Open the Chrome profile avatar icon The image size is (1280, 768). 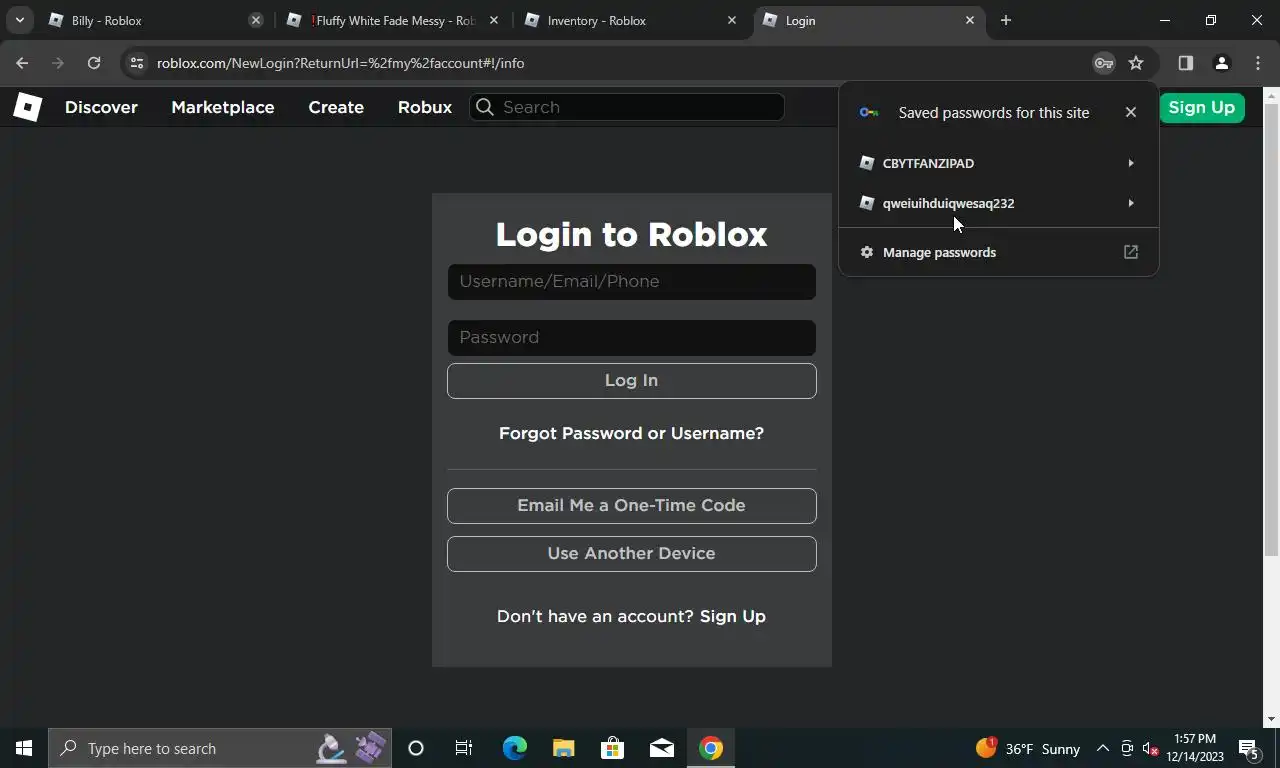point(1221,63)
